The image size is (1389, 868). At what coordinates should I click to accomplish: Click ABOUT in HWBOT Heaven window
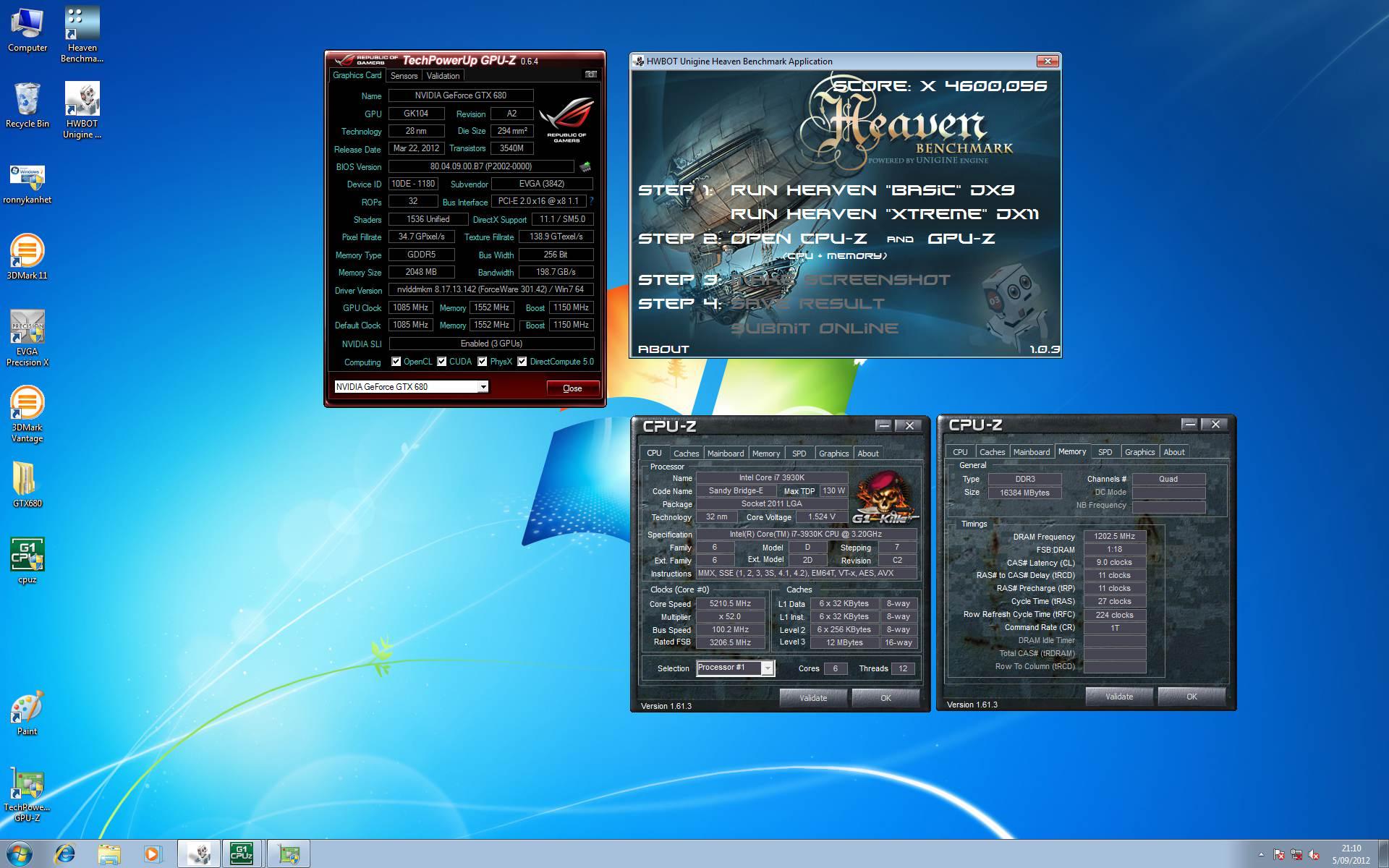click(663, 349)
